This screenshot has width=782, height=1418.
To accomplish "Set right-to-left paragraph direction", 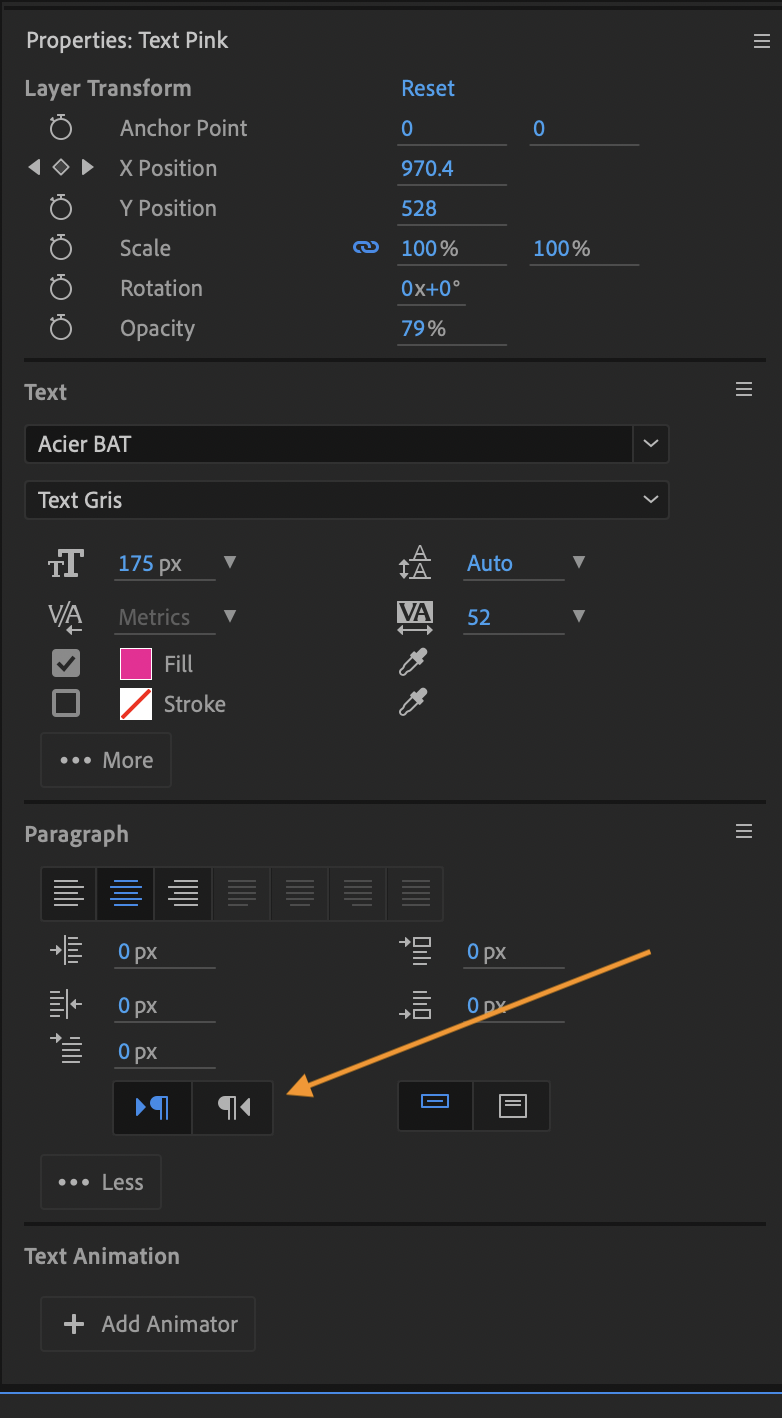I will (232, 1107).
